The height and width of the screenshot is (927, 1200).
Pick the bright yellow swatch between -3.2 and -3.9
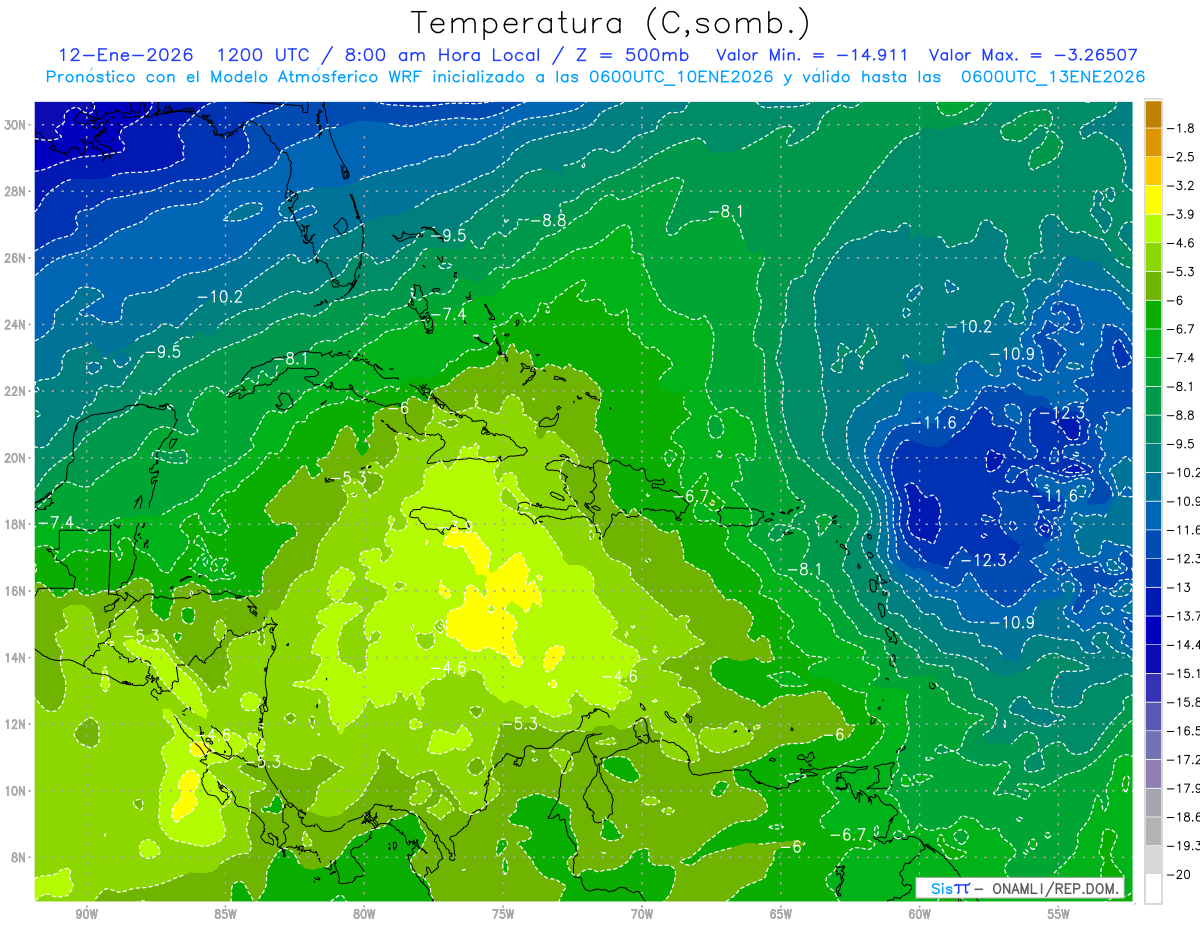(1153, 200)
